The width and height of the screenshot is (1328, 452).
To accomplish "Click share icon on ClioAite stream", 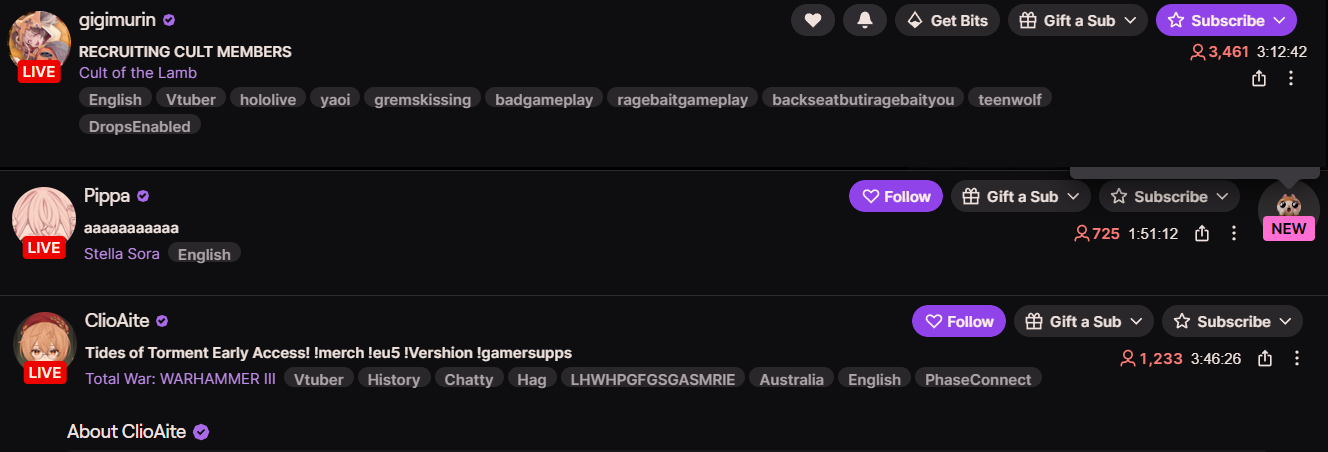I will 1265,358.
